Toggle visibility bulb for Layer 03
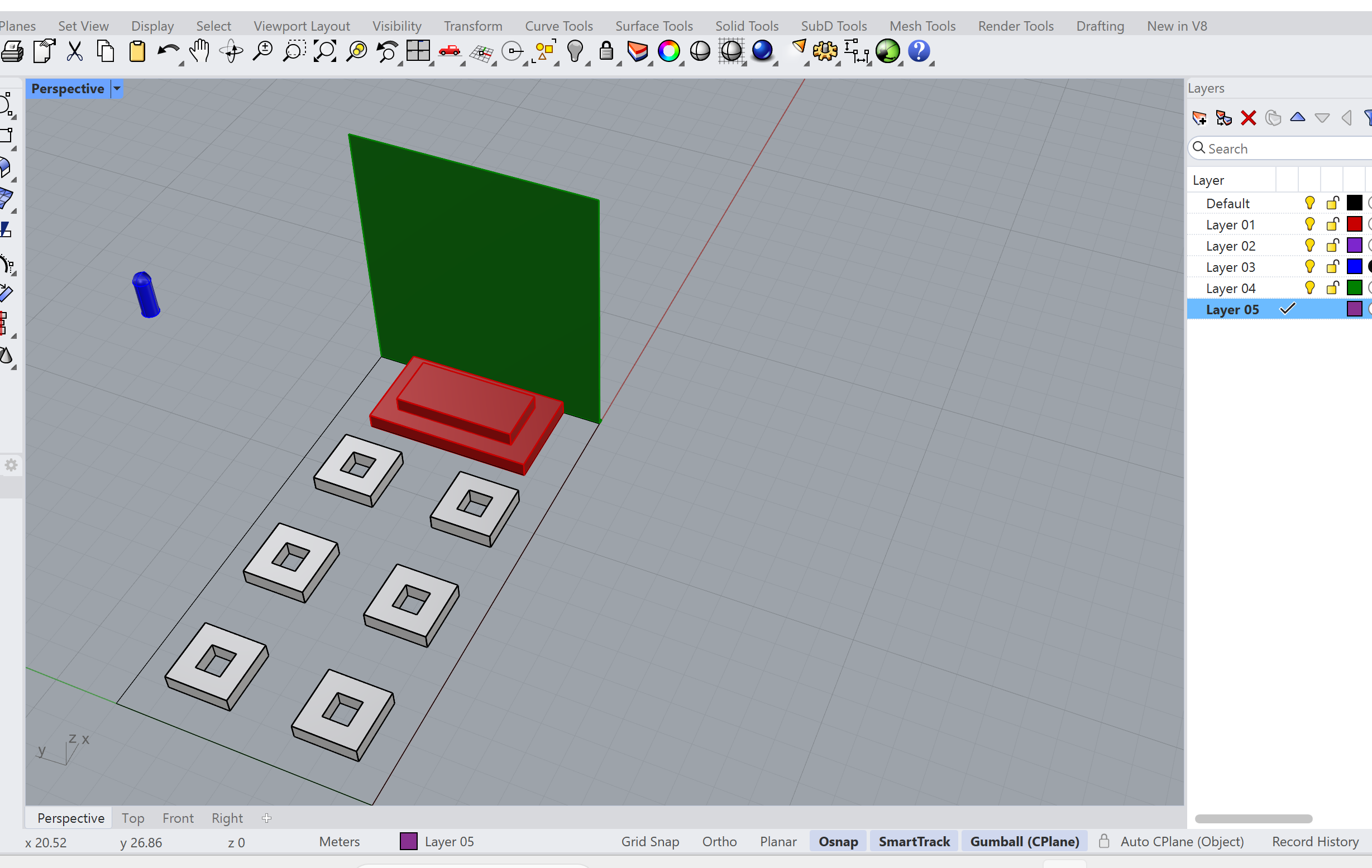The width and height of the screenshot is (1372, 868). pyautogui.click(x=1310, y=267)
